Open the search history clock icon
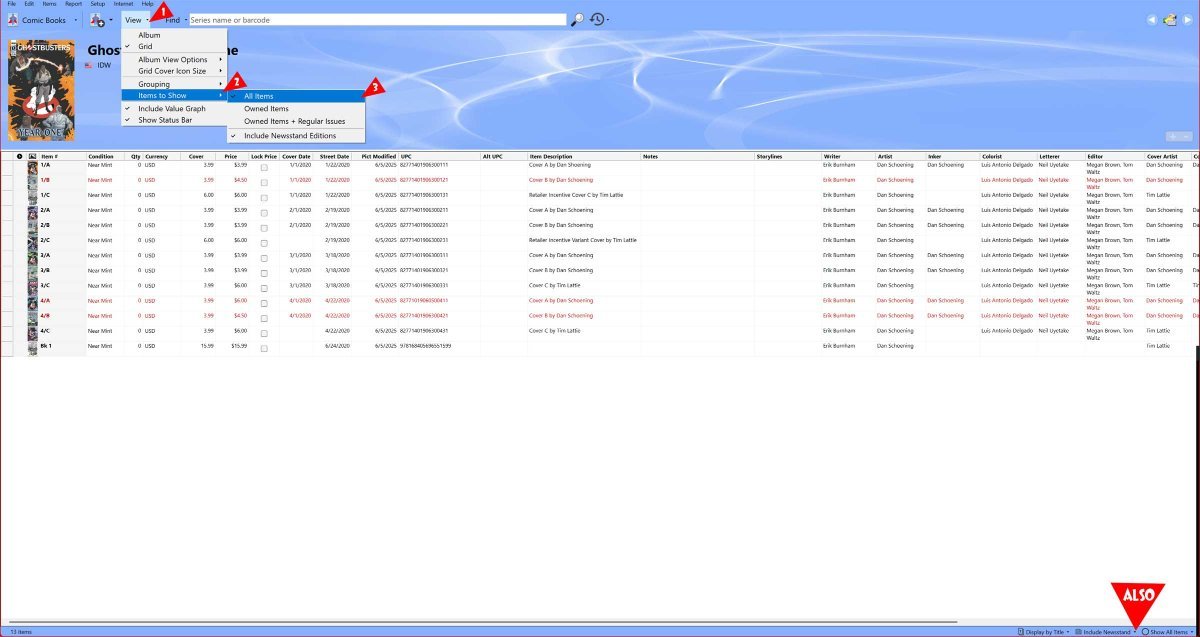This screenshot has width=1200, height=637. [597, 19]
